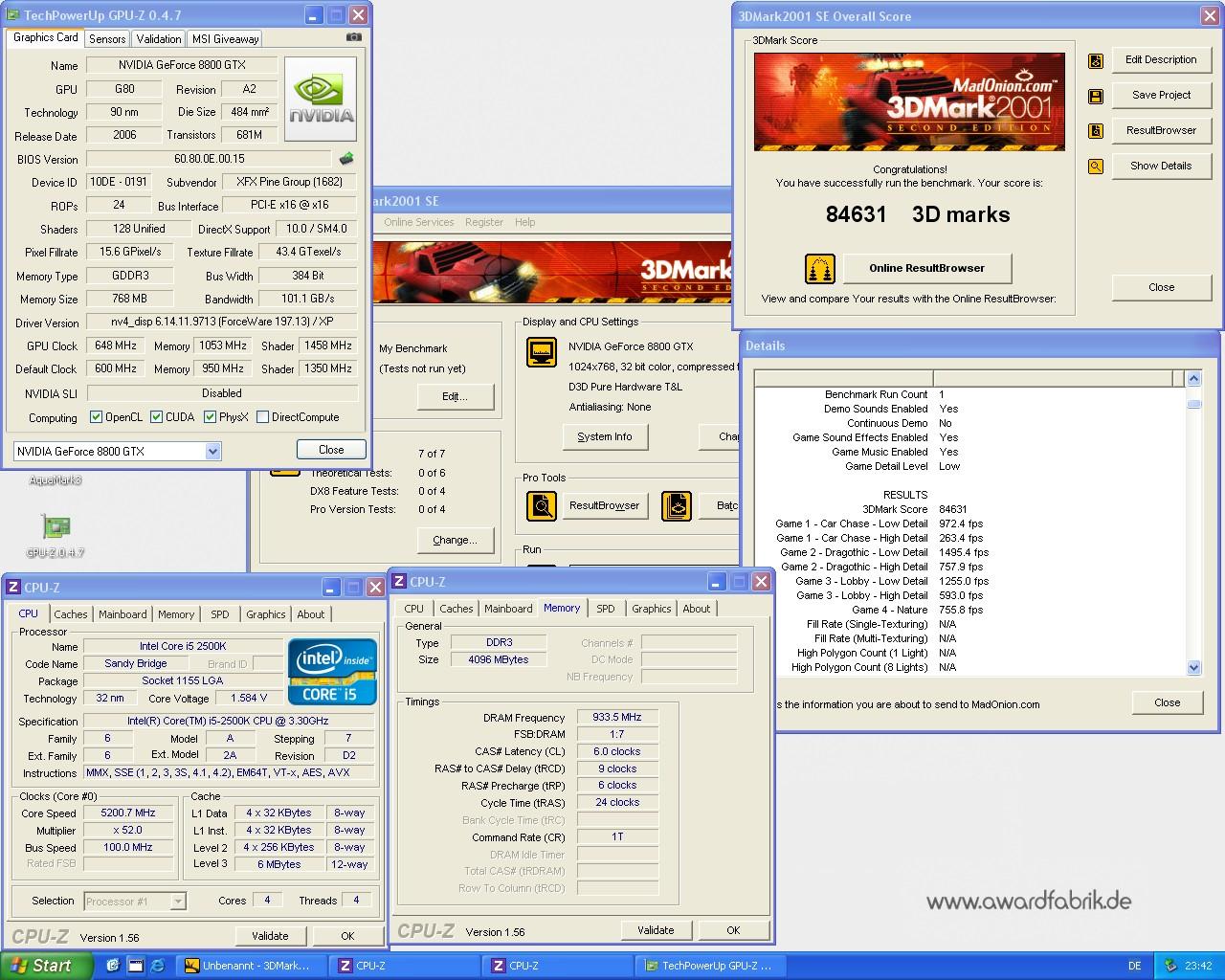Click the Pro Tools Batch run icon

pos(677,505)
